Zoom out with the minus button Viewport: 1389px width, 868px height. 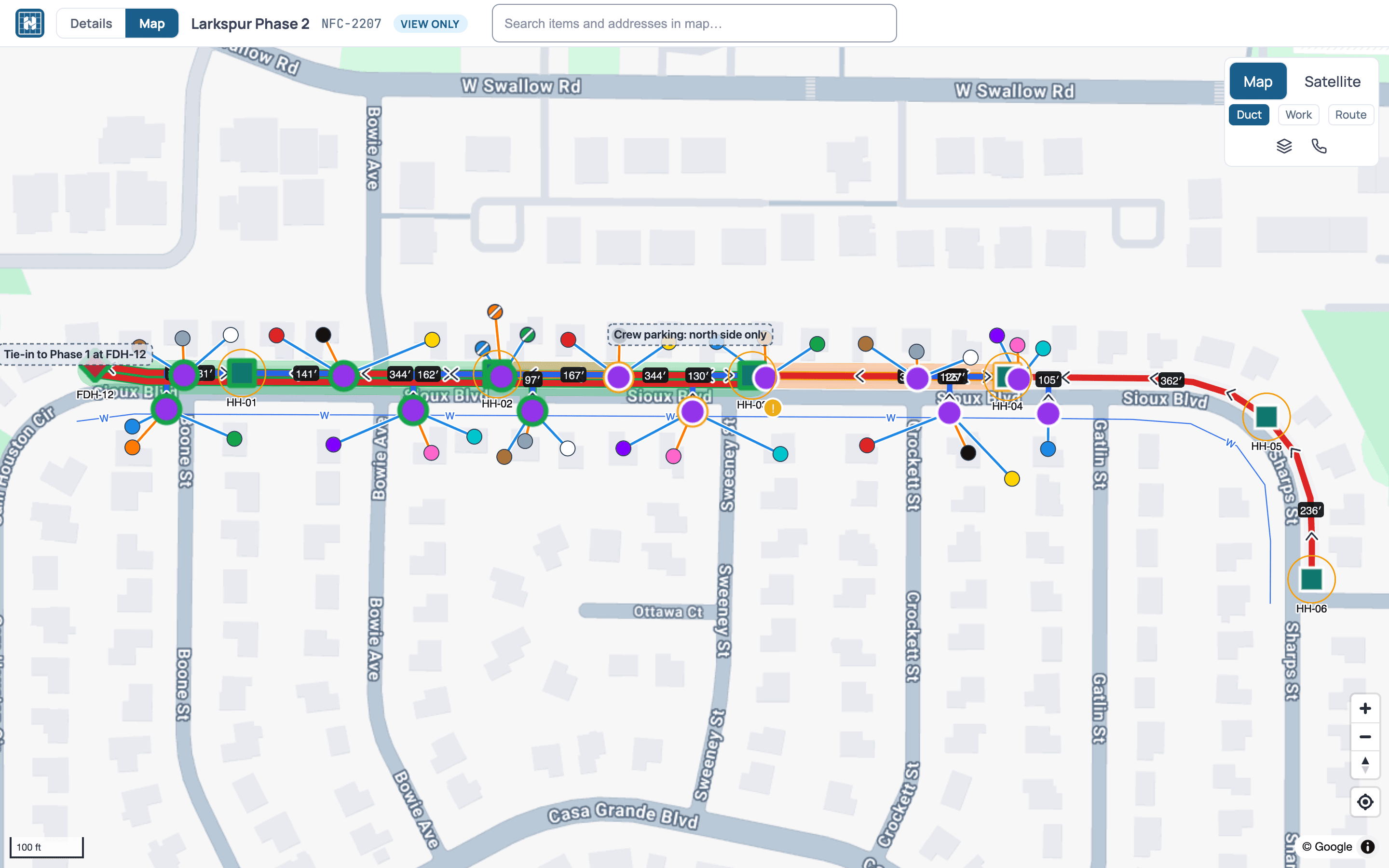coord(1365,736)
